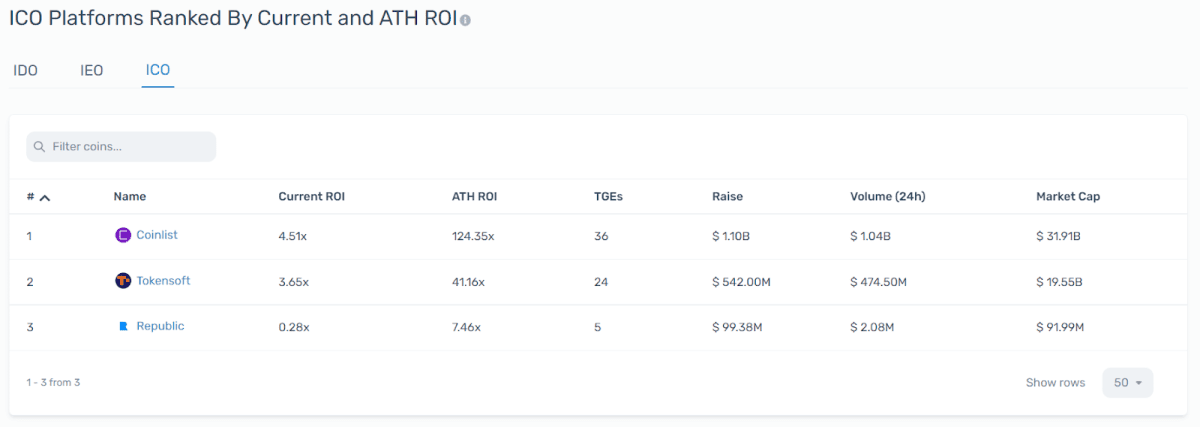Click Tokensoft's ATH ROI value 41.16x
The image size is (1200, 427).
(x=468, y=282)
